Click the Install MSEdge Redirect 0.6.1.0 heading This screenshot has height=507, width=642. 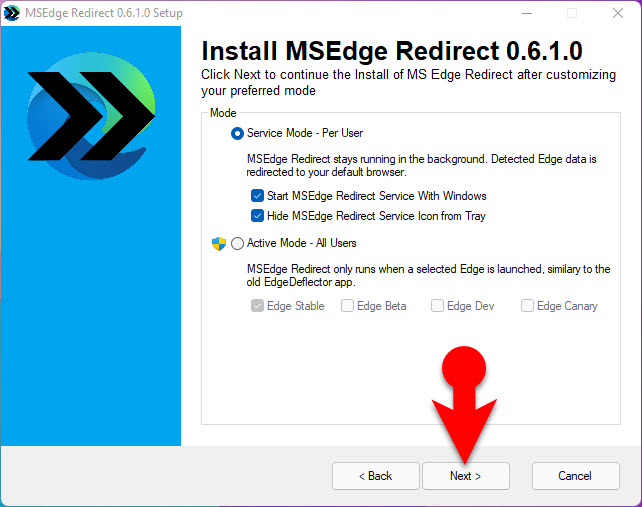point(392,51)
